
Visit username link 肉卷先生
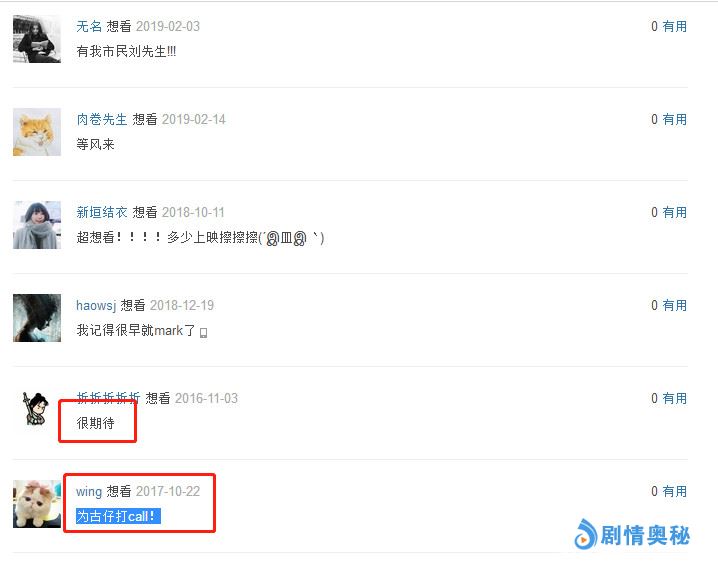pos(102,120)
